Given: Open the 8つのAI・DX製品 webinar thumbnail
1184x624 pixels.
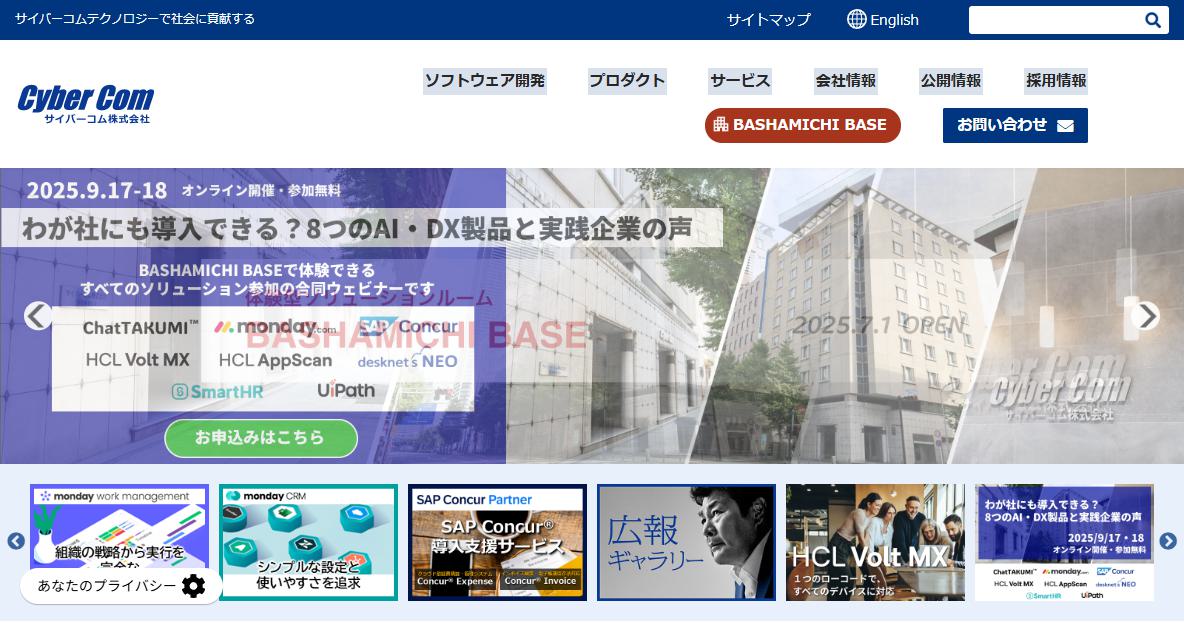Looking at the screenshot, I should pos(1064,542).
